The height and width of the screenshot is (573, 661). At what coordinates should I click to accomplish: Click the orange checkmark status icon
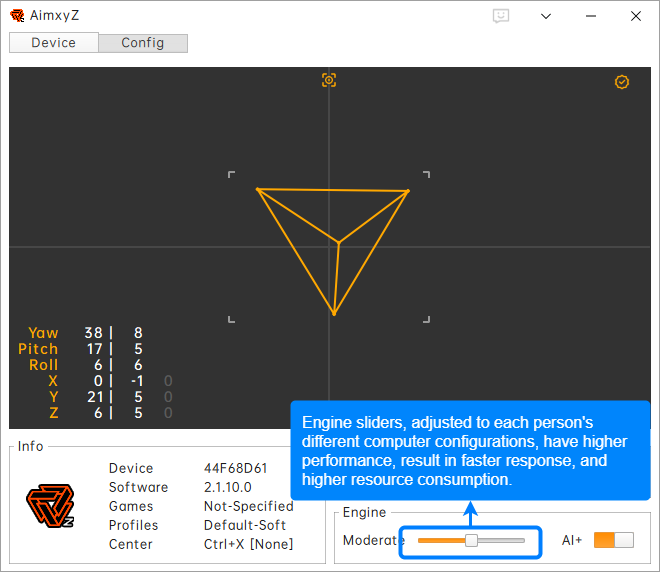(x=622, y=82)
